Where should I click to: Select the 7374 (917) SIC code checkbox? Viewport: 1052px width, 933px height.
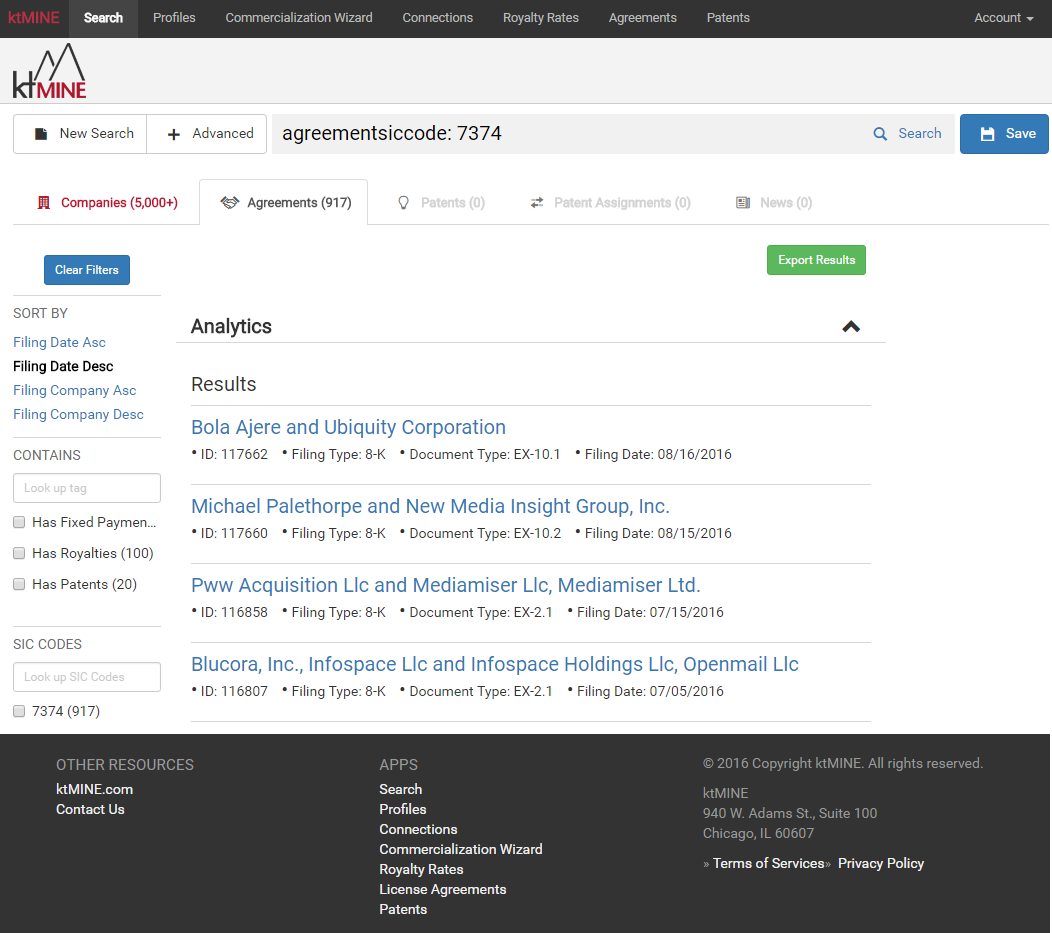point(19,711)
